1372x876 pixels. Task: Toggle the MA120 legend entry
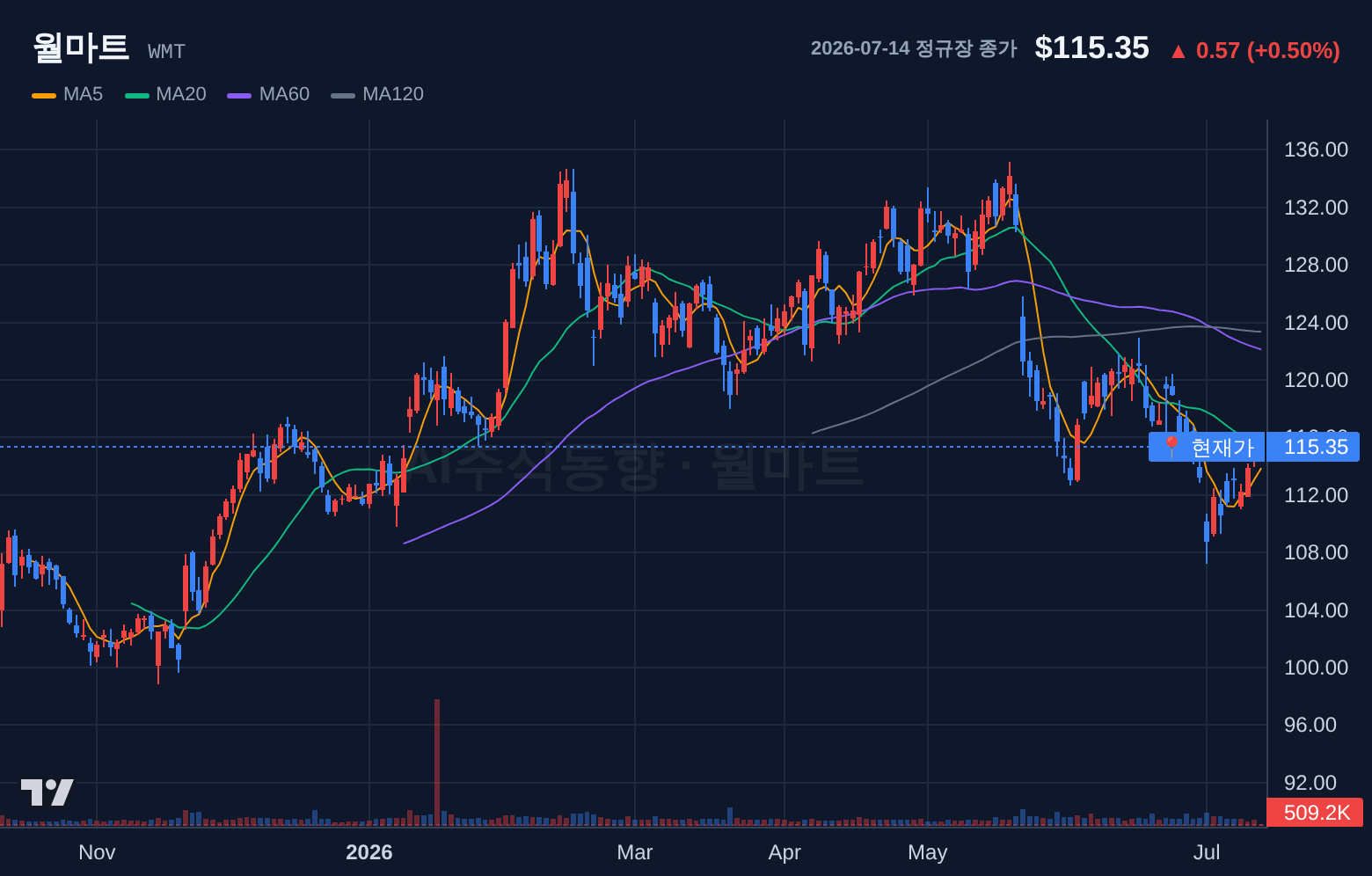coord(377,94)
